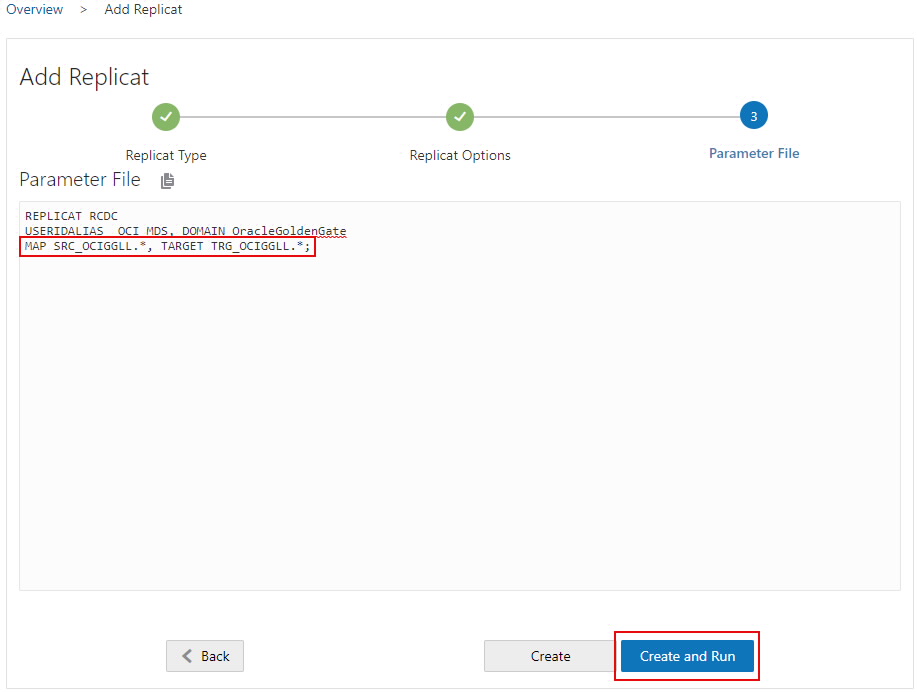This screenshot has height=692, width=917.
Task: Click the green checkmark on Replicat Type step
Action: (x=166, y=116)
